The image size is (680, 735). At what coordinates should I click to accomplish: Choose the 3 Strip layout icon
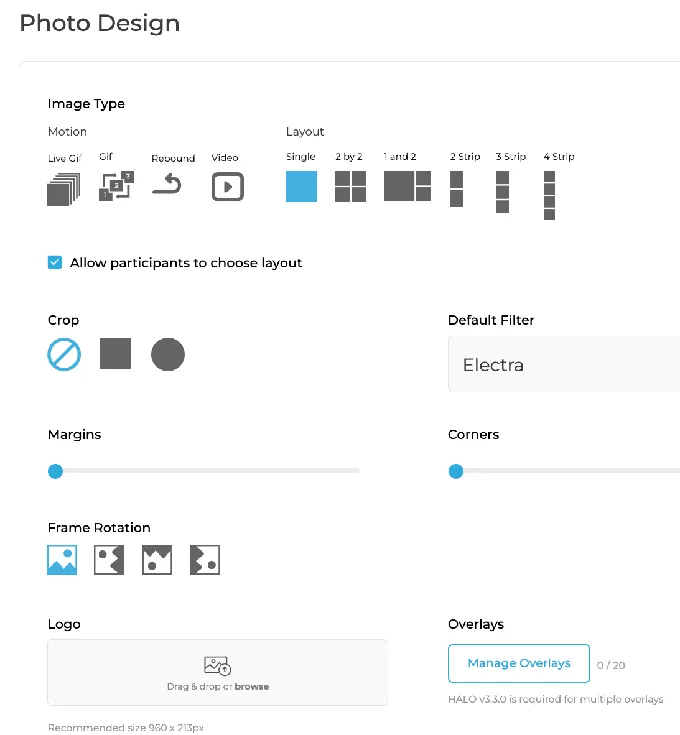coord(502,192)
